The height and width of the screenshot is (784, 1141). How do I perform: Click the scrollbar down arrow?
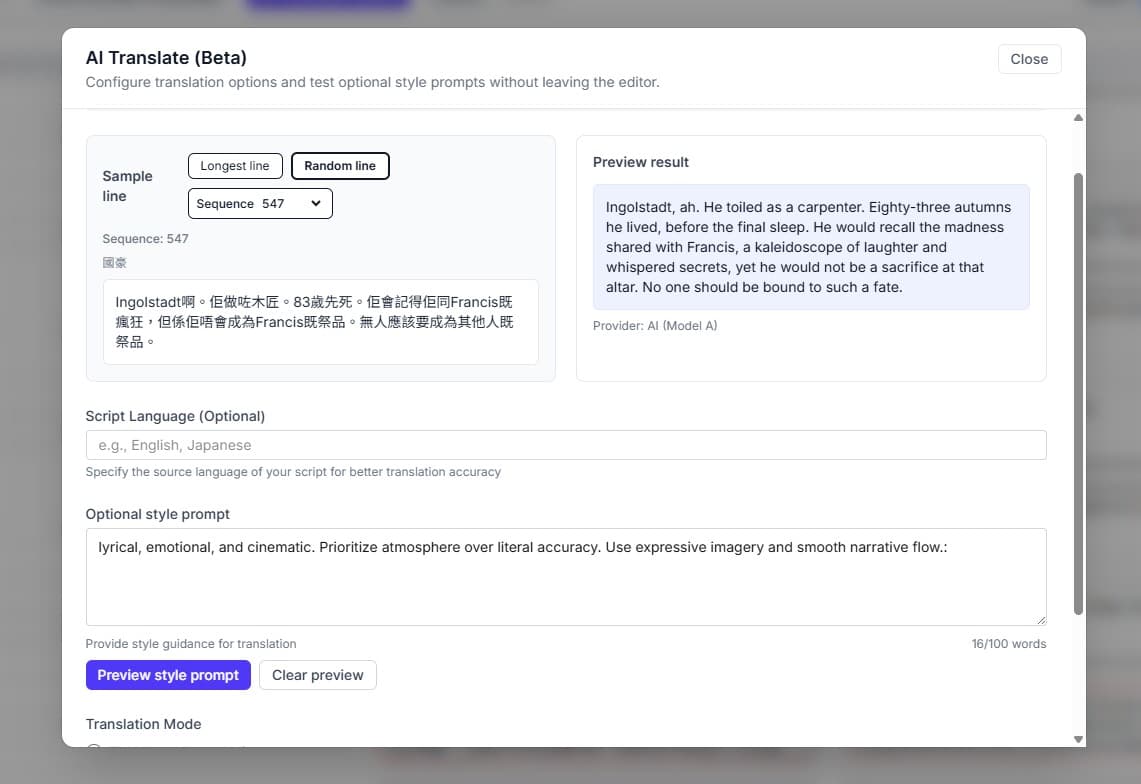click(x=1078, y=739)
